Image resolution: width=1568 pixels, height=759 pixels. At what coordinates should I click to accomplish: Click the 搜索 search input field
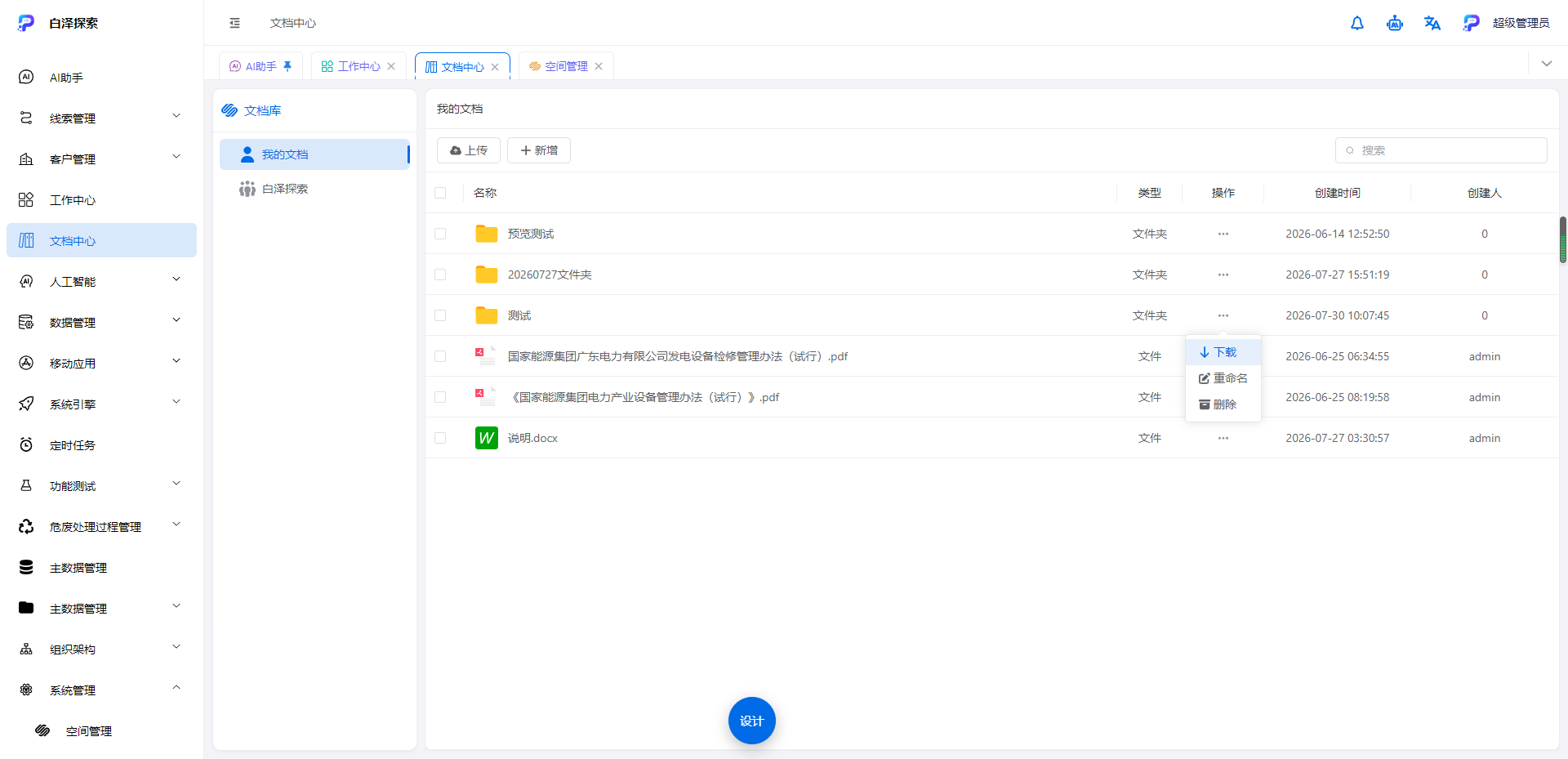click(1441, 150)
